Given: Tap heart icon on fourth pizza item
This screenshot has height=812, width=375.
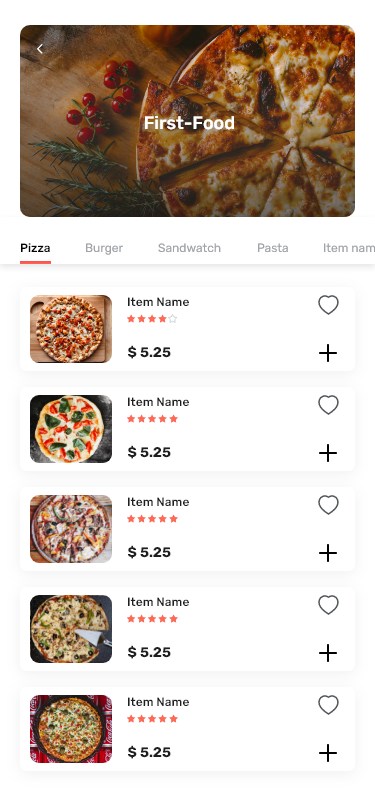Looking at the screenshot, I should [328, 605].
